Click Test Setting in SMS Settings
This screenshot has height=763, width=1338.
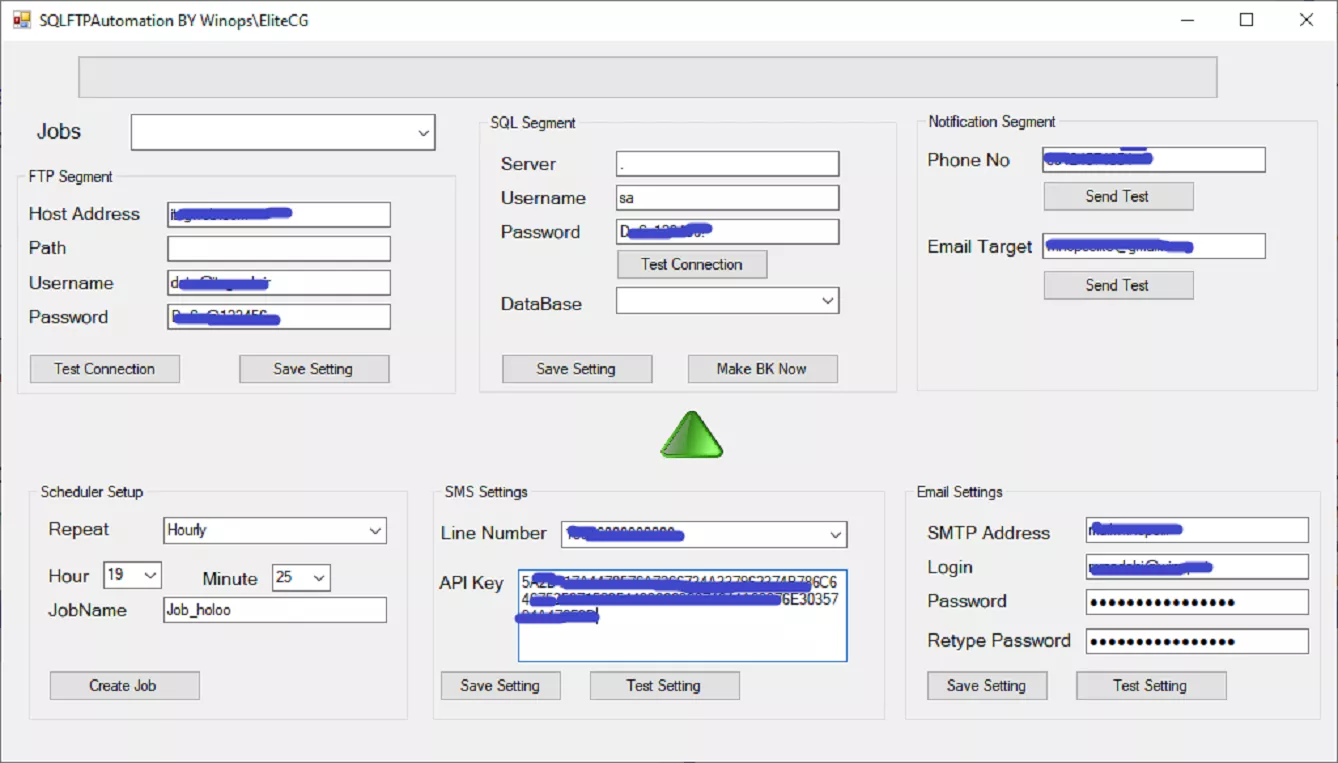[664, 686]
